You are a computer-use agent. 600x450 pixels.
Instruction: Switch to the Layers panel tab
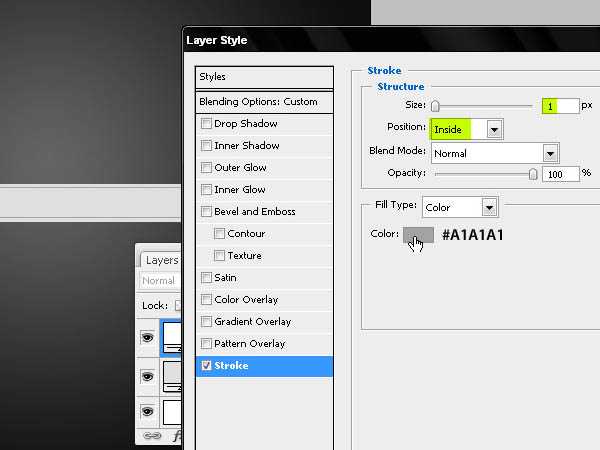click(161, 260)
